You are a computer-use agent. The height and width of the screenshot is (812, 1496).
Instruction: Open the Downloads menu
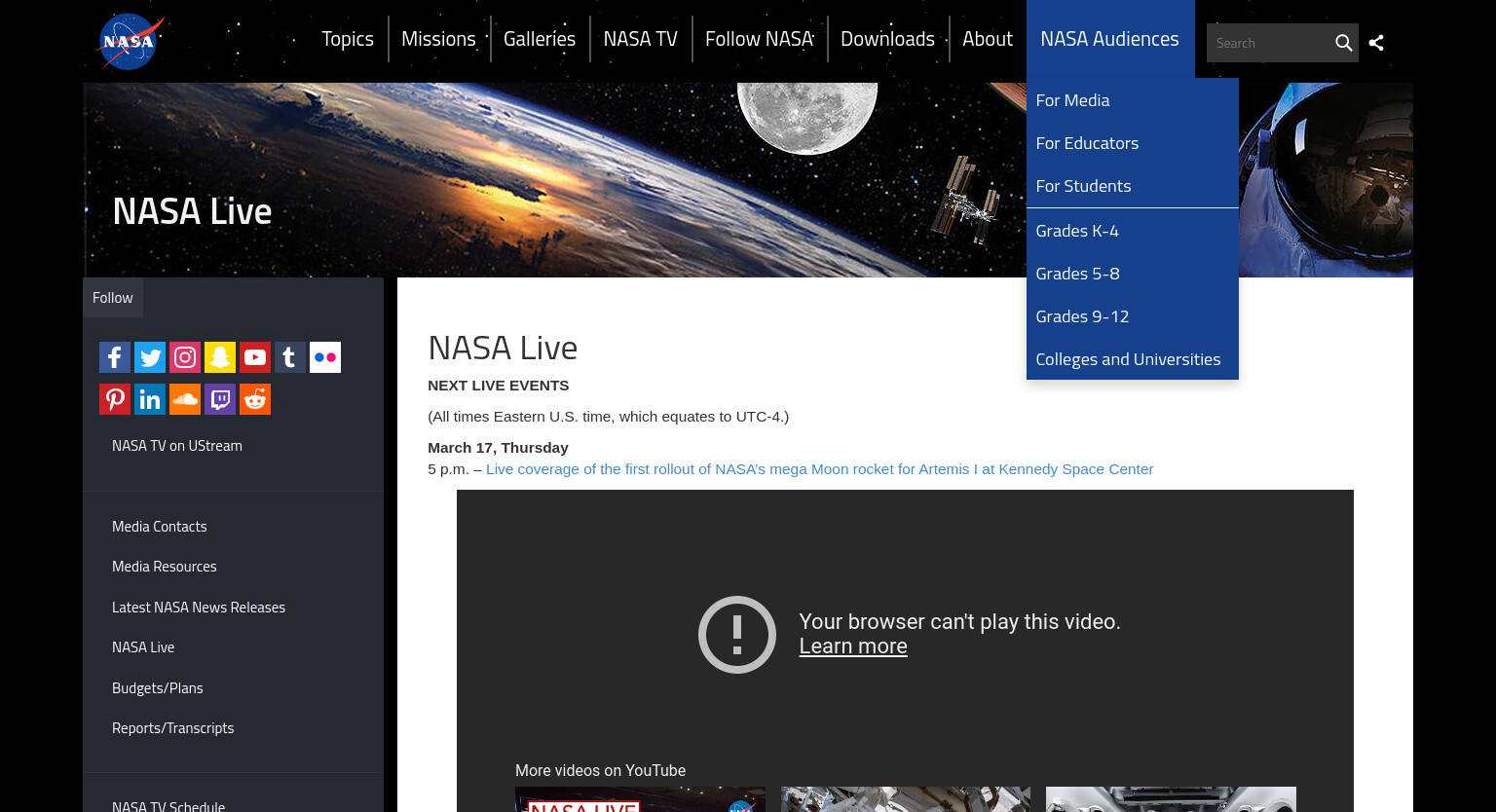pos(887,39)
